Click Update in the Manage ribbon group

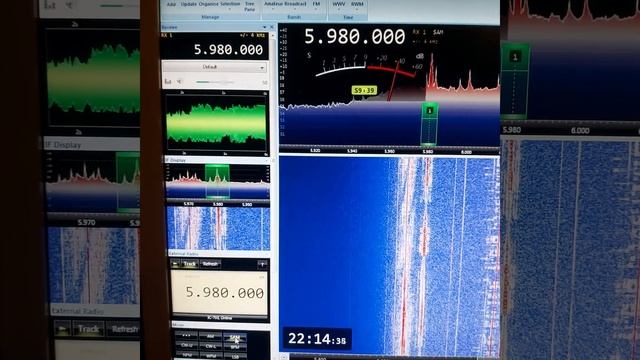click(x=189, y=4)
